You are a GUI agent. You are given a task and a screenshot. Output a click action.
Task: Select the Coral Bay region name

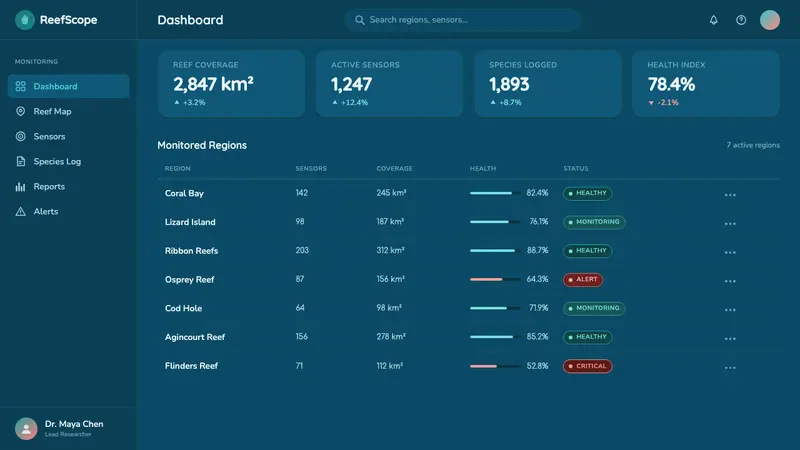[x=184, y=193]
